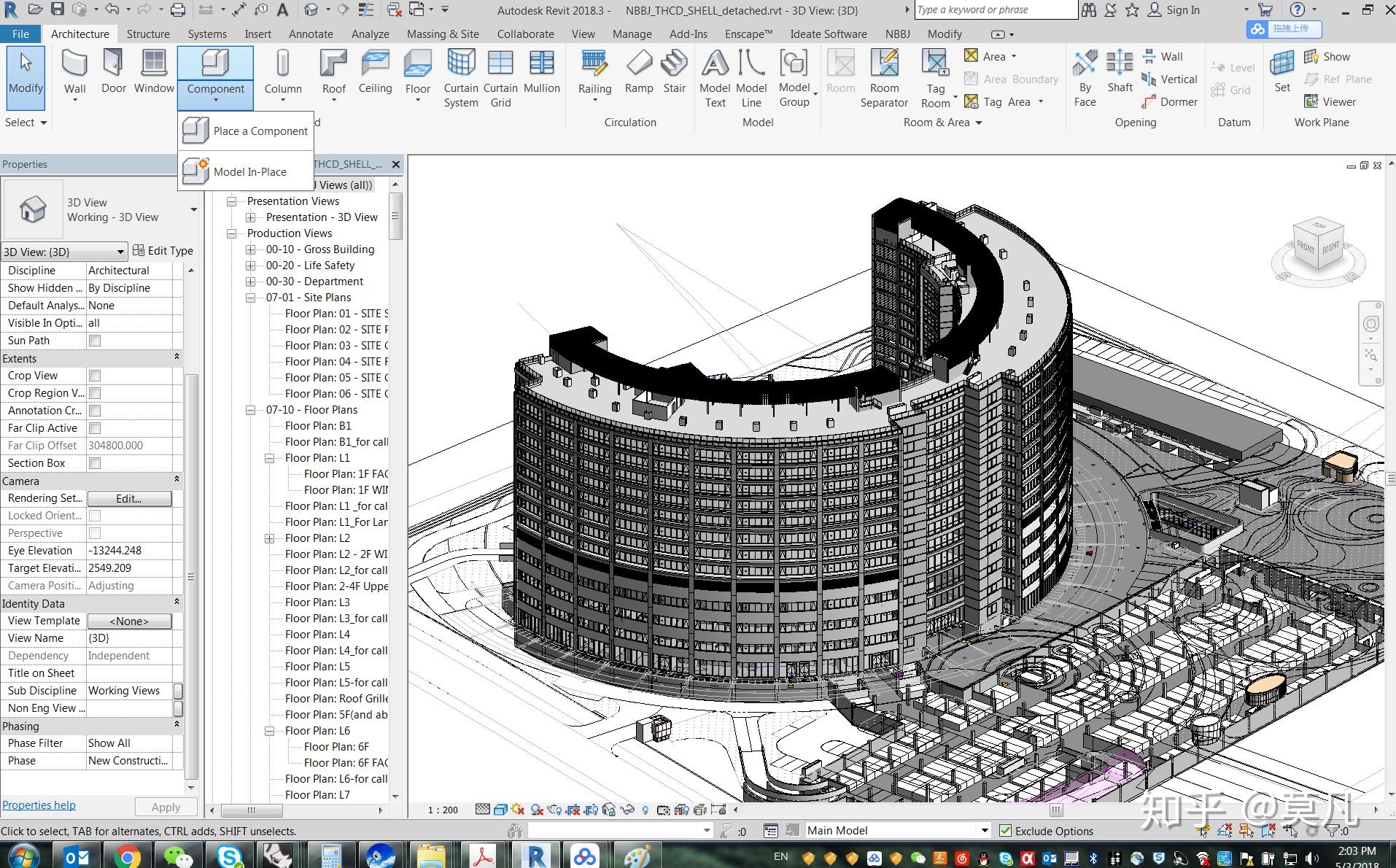
Task: Click the 1 : 200 view scale
Action: (443, 810)
